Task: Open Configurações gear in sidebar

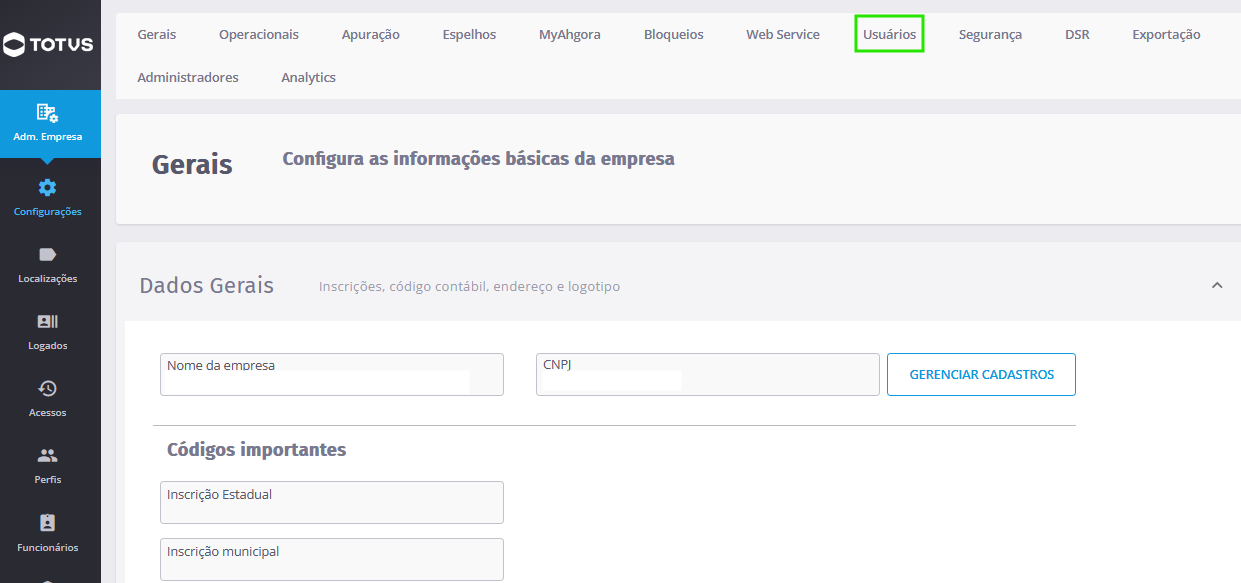Action: 48,197
